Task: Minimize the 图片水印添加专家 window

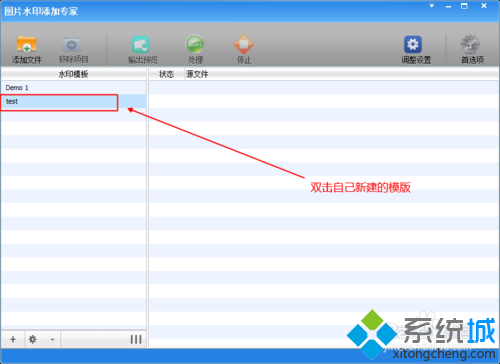Action: point(448,6)
